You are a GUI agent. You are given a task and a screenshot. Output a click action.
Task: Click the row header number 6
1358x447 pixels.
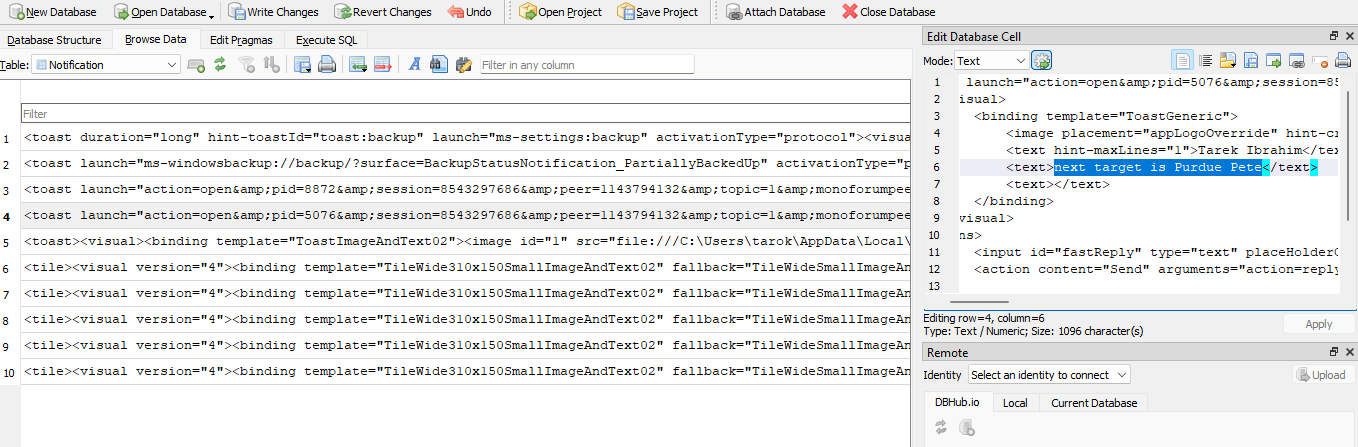7,268
